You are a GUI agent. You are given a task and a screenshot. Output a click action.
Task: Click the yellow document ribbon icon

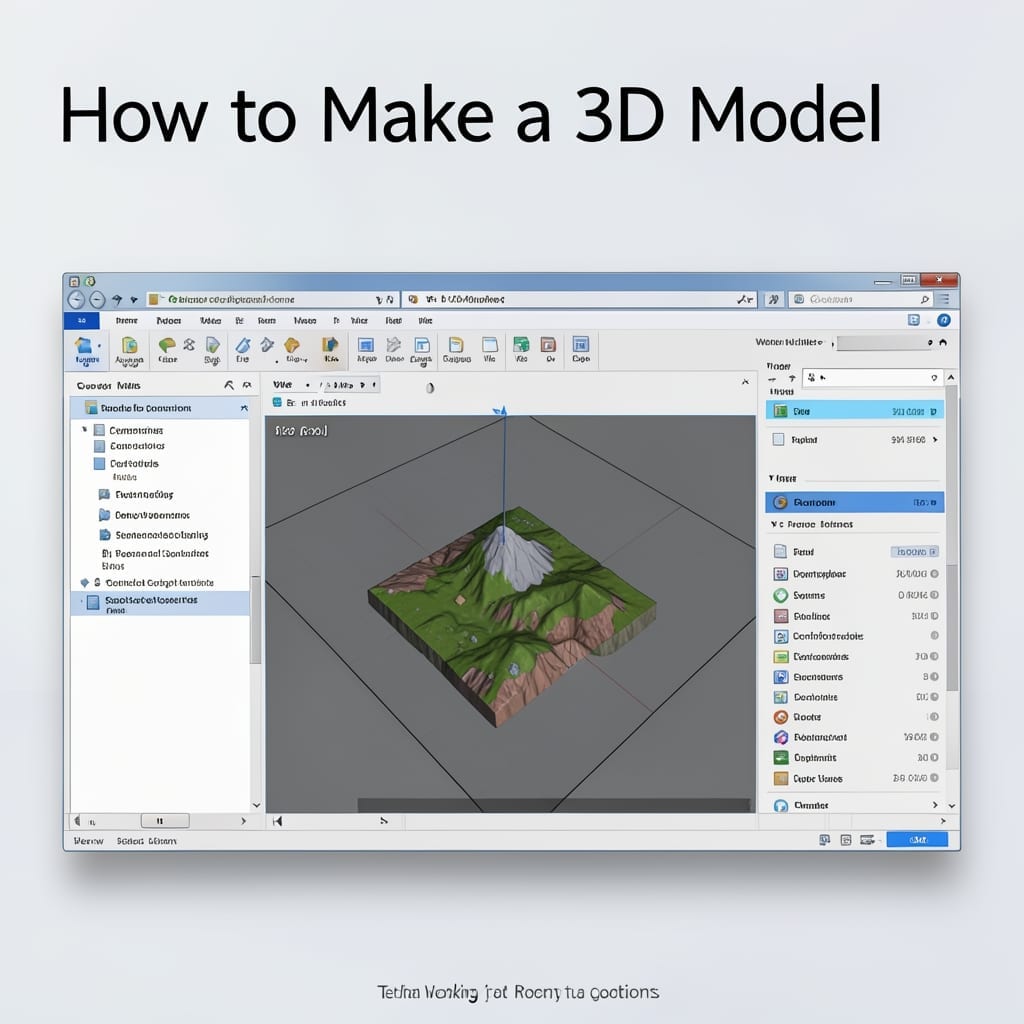(456, 345)
